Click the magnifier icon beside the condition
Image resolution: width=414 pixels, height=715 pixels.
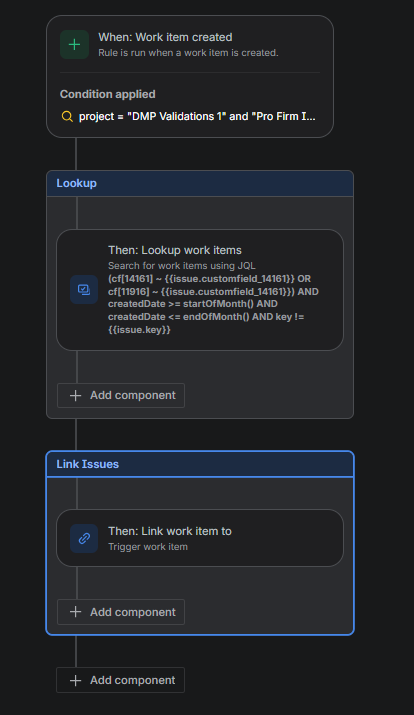point(67,117)
